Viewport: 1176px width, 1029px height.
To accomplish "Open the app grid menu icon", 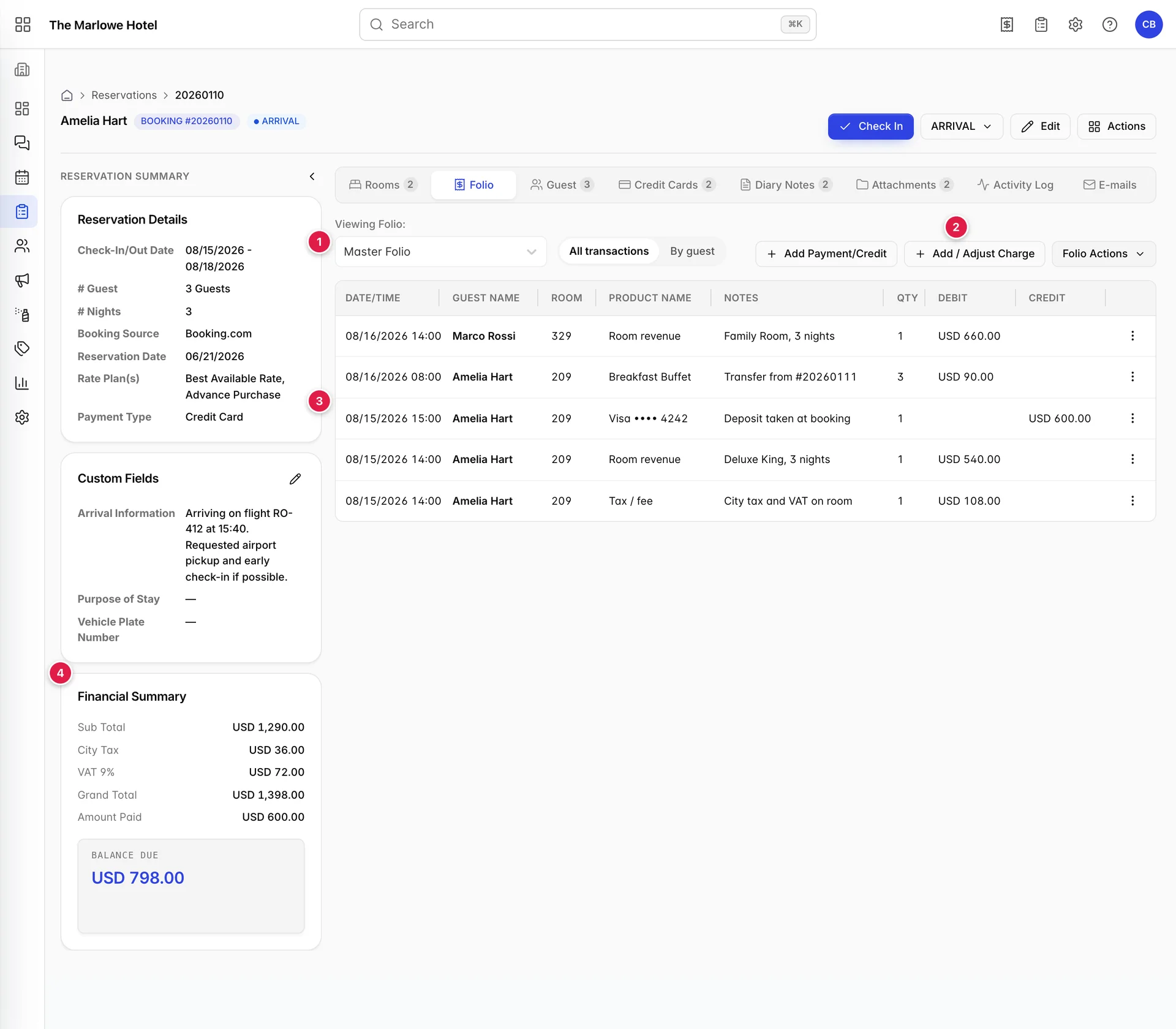I will 23,24.
